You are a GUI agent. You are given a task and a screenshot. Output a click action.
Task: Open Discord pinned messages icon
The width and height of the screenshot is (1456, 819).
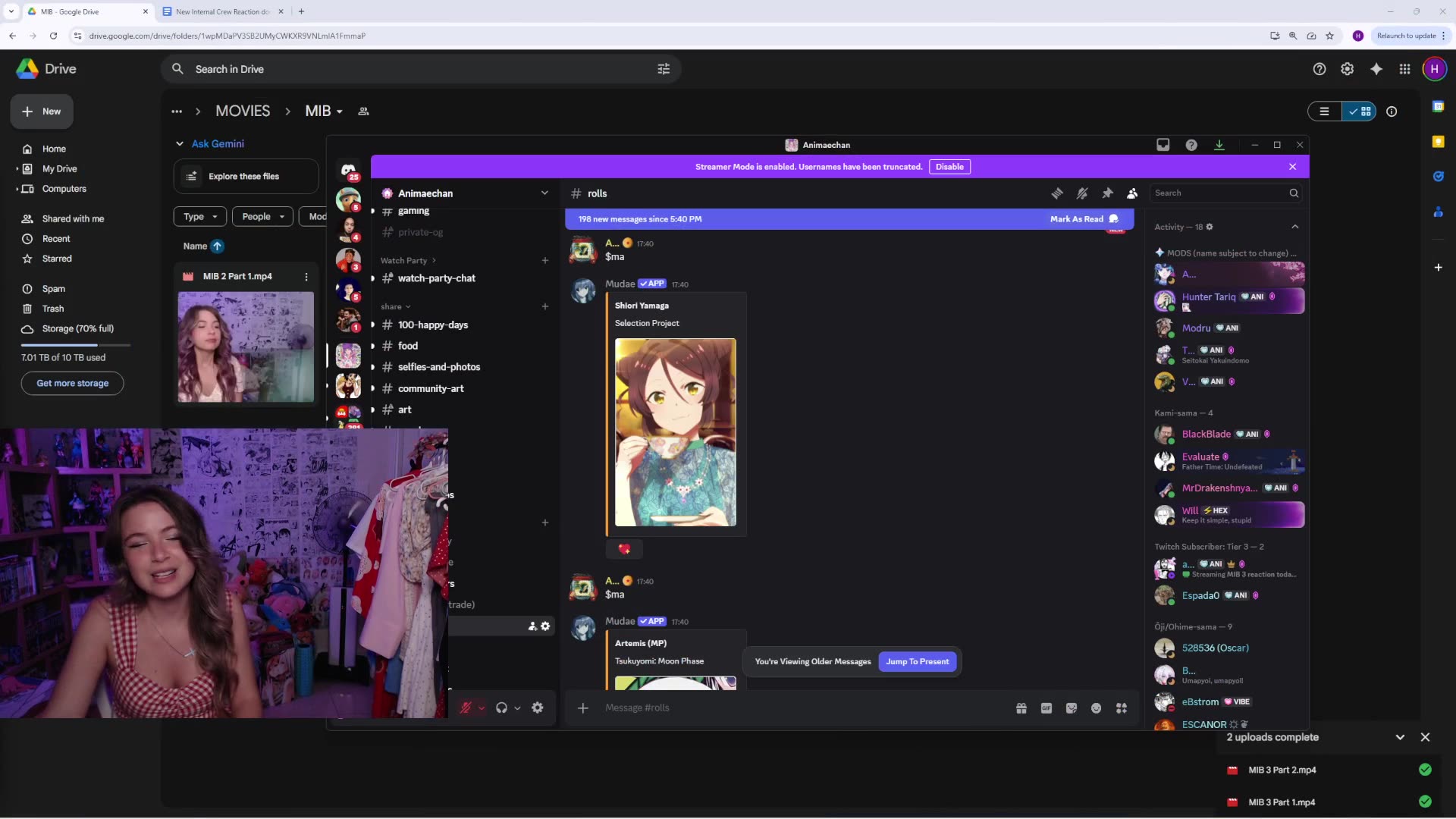point(1107,193)
